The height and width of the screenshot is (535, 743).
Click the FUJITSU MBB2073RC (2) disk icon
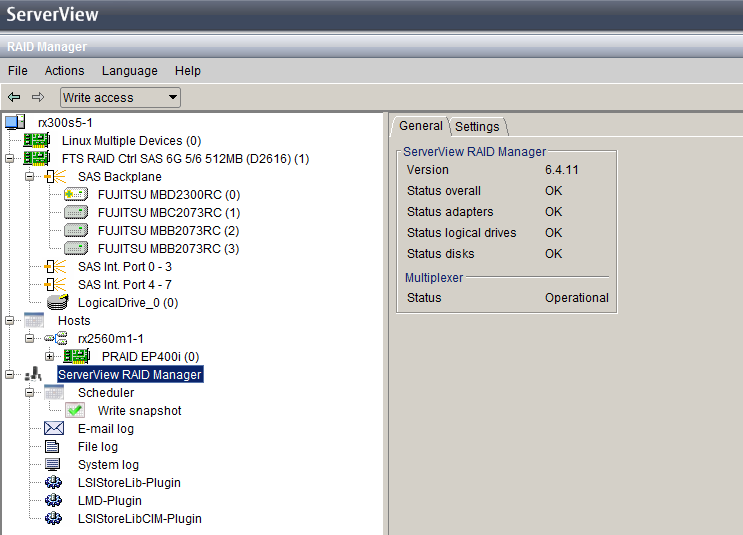coord(76,230)
